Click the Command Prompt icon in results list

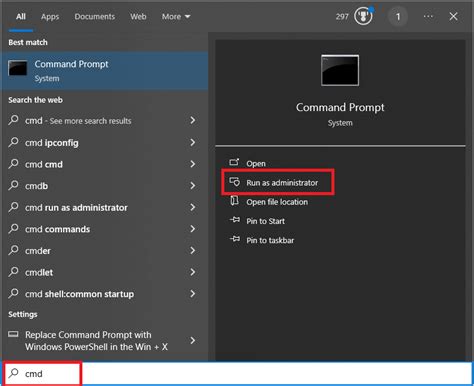[18, 68]
